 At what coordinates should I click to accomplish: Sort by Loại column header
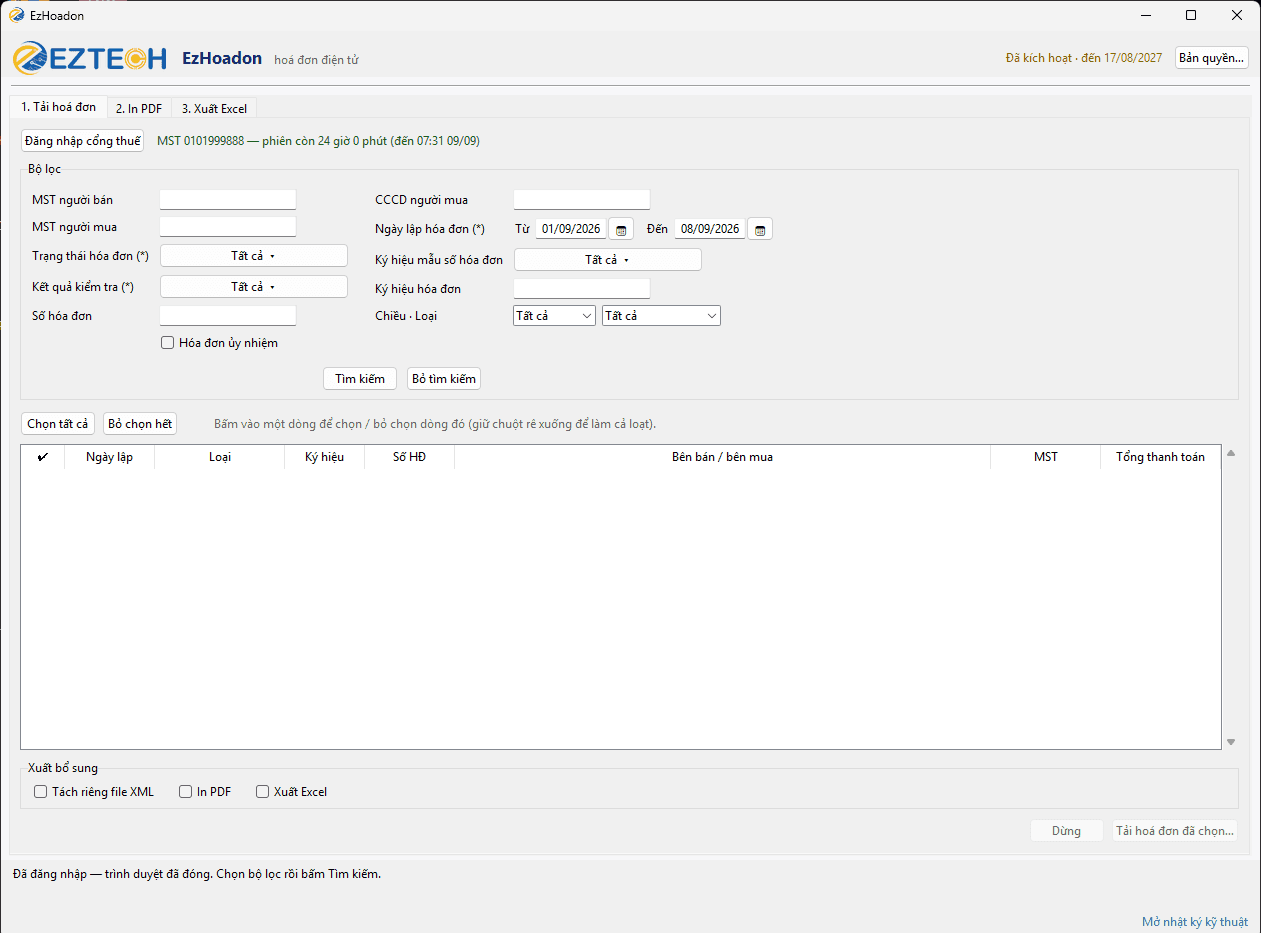220,457
